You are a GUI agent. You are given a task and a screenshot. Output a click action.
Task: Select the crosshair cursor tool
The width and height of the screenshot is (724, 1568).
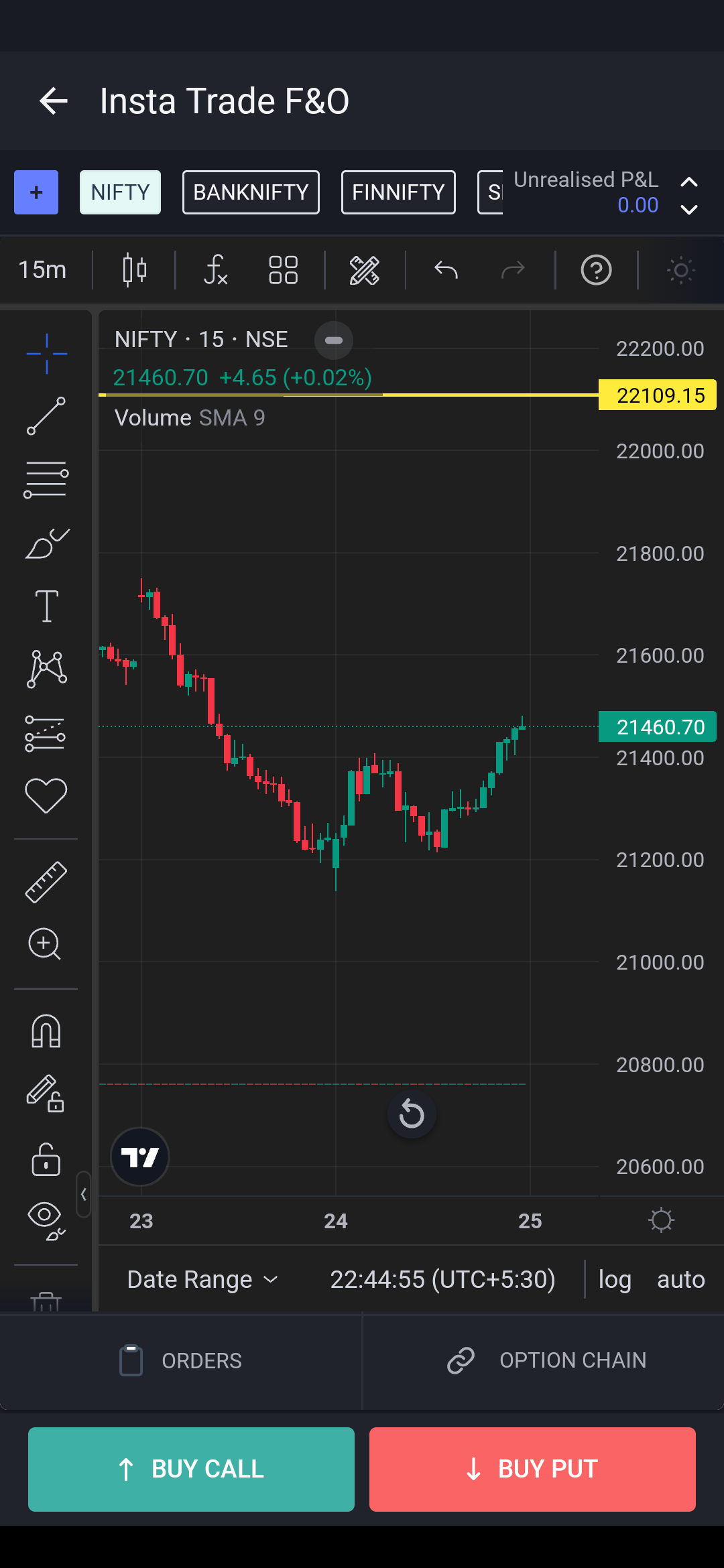pyautogui.click(x=46, y=353)
